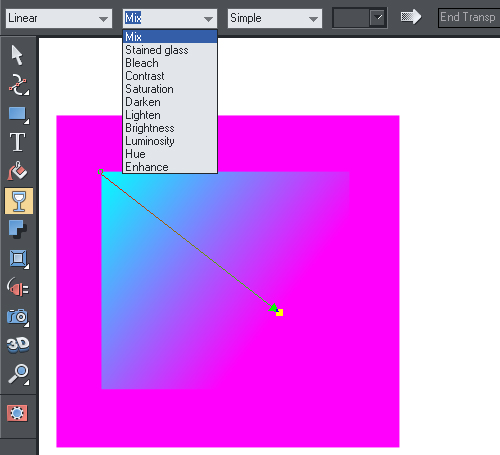Open the Photo camera tool
The image size is (500, 455).
point(17,317)
